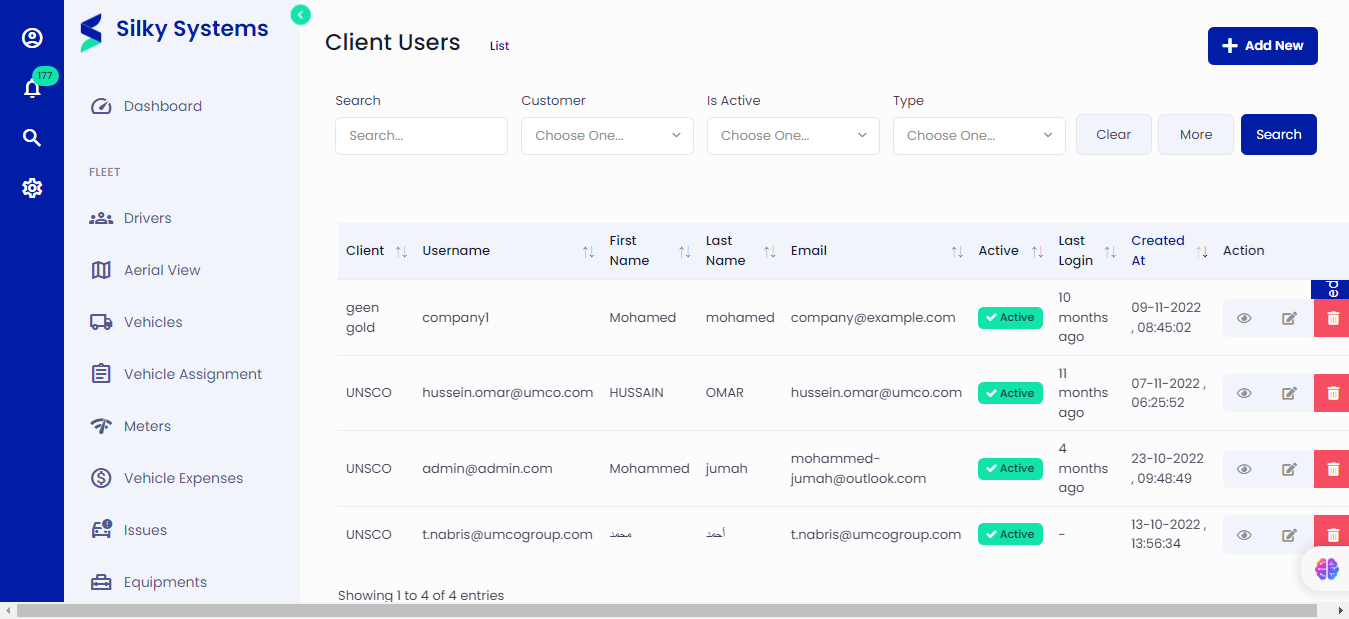Open the Type filter dropdown
Screen dimensions: 1349x619
(x=978, y=135)
